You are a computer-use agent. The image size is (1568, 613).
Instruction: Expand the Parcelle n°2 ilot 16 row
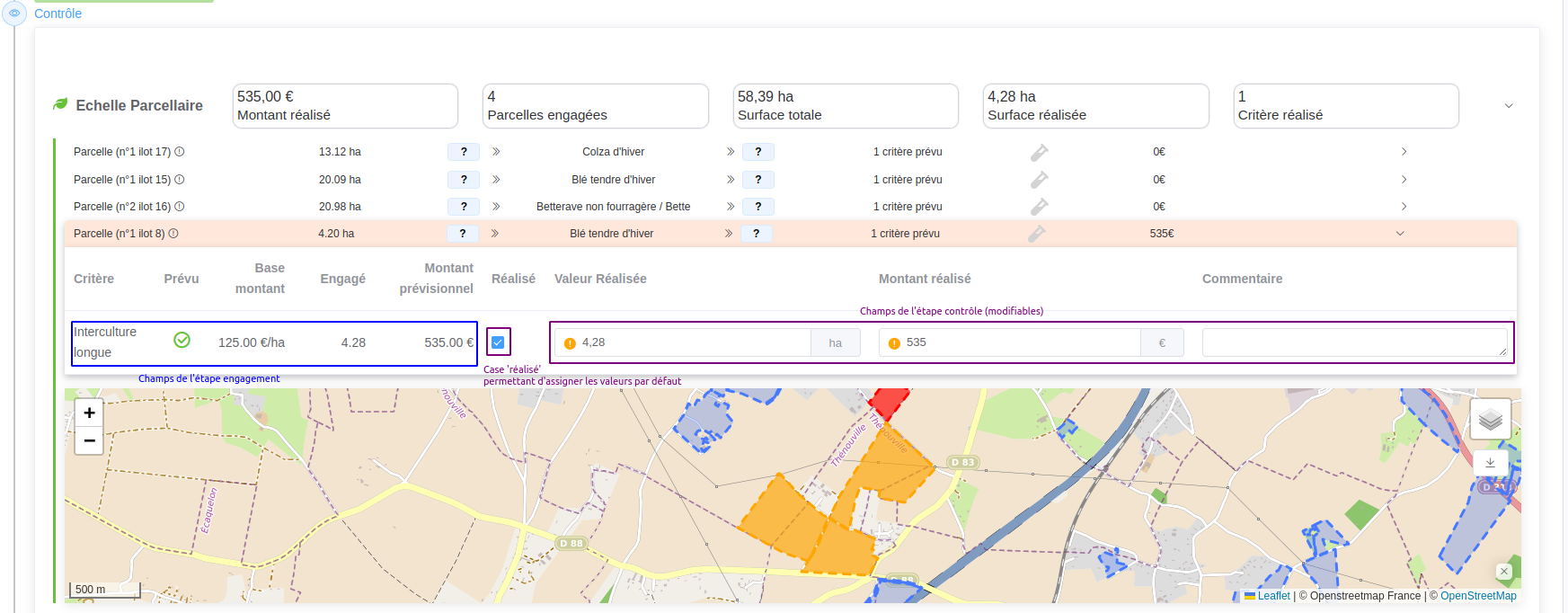click(x=1404, y=207)
